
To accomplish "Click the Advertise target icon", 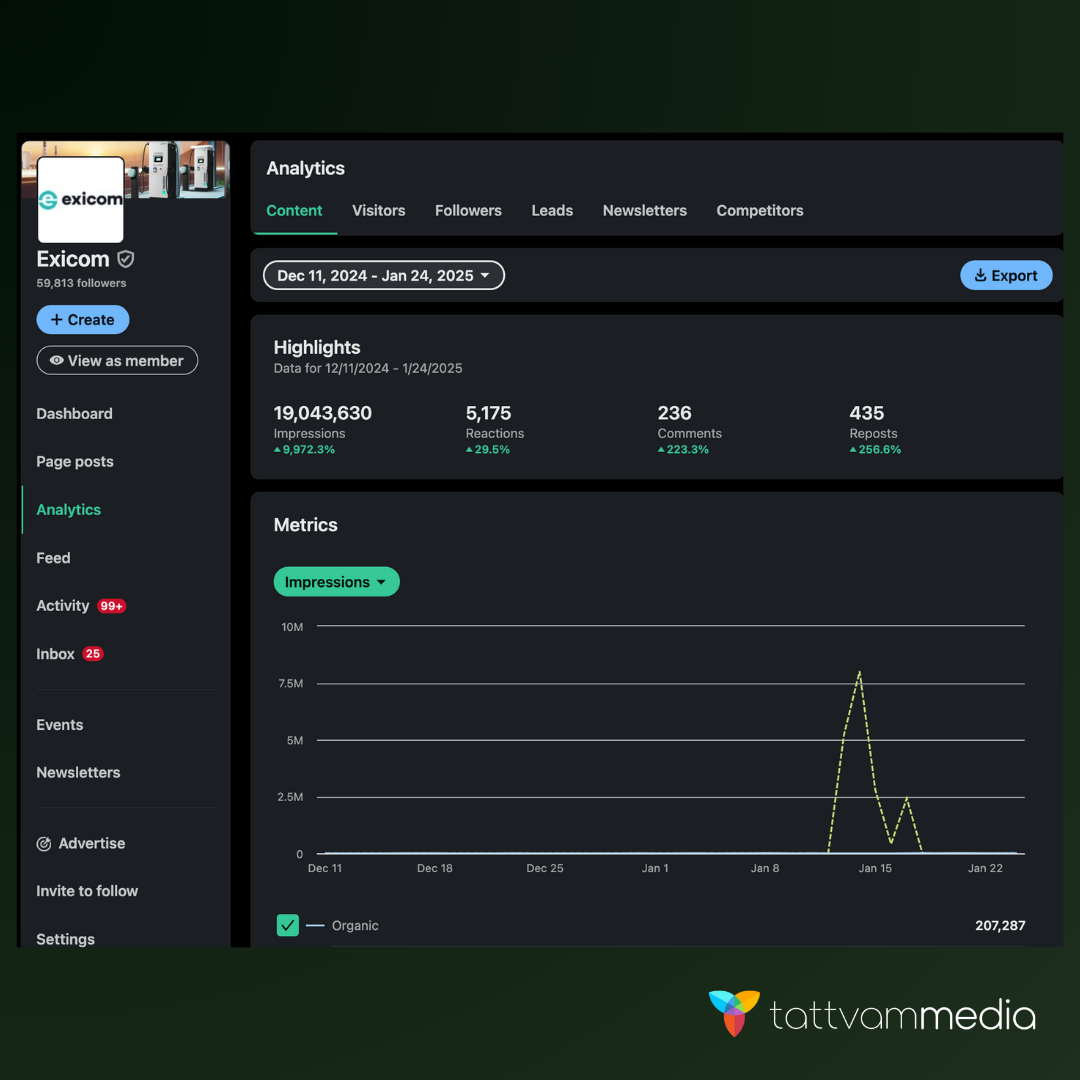I will pos(44,844).
